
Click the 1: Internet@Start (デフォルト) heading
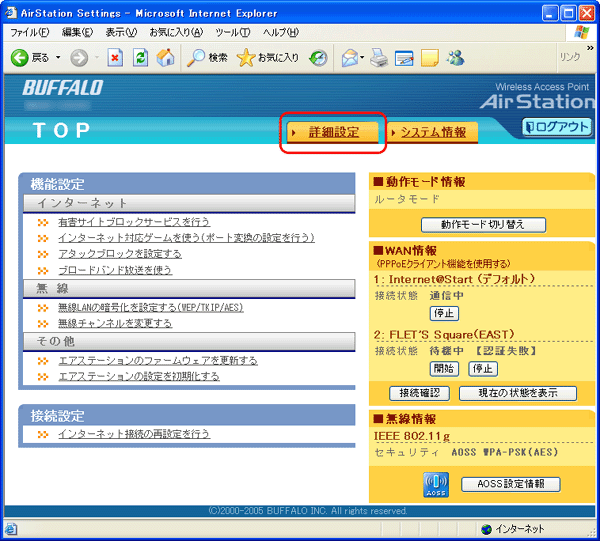pos(454,279)
